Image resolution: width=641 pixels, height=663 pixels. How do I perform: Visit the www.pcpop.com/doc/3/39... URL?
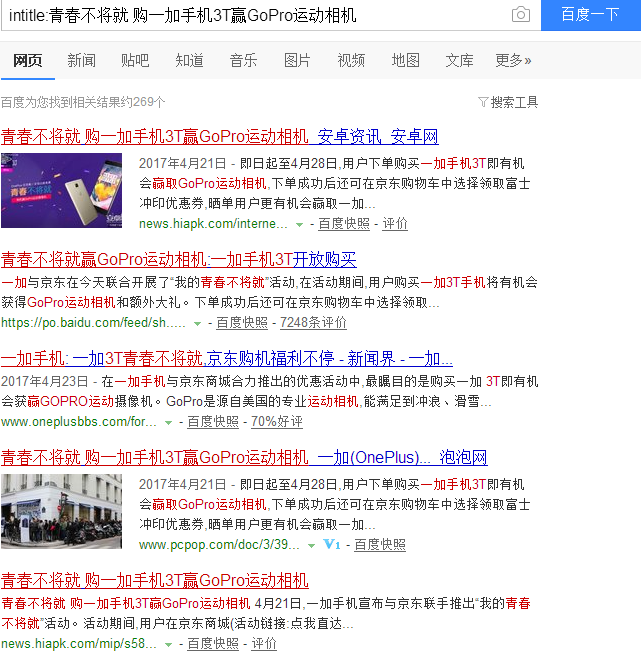(x=219, y=545)
